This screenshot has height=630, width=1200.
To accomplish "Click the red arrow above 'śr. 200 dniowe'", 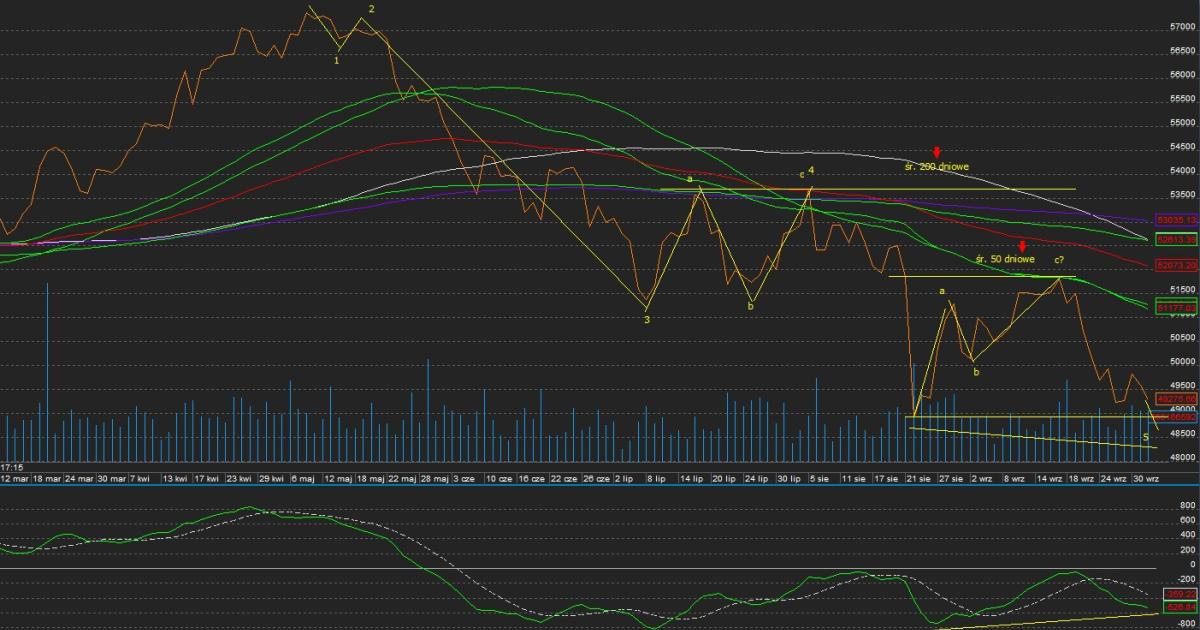I will pyautogui.click(x=937, y=153).
